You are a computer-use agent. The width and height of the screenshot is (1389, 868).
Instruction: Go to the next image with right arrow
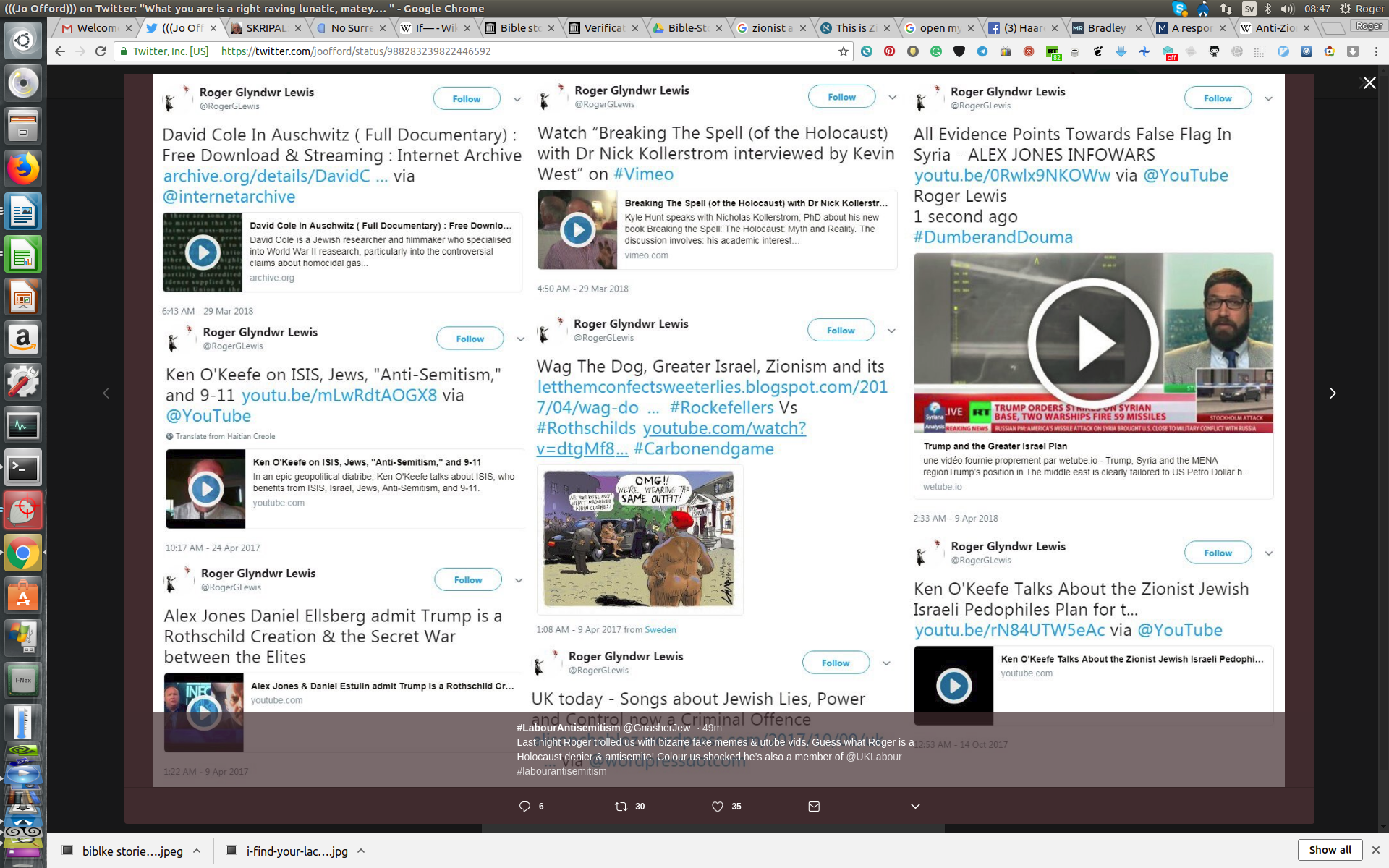[1332, 393]
